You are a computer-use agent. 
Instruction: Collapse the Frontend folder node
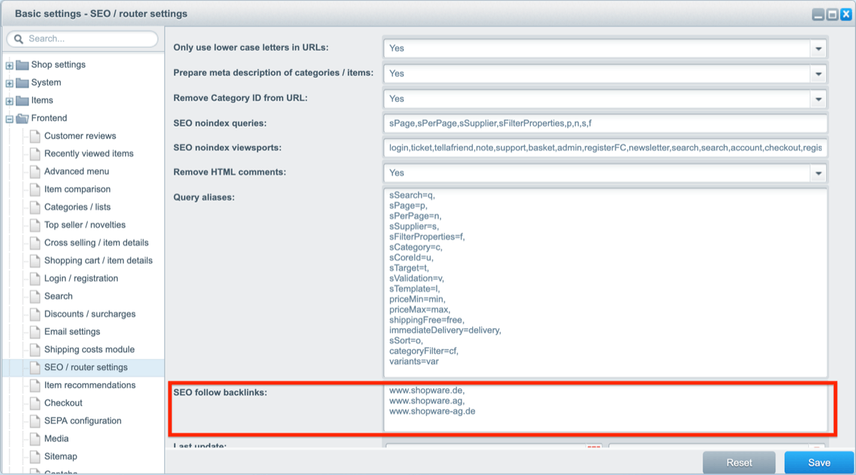click(9, 119)
